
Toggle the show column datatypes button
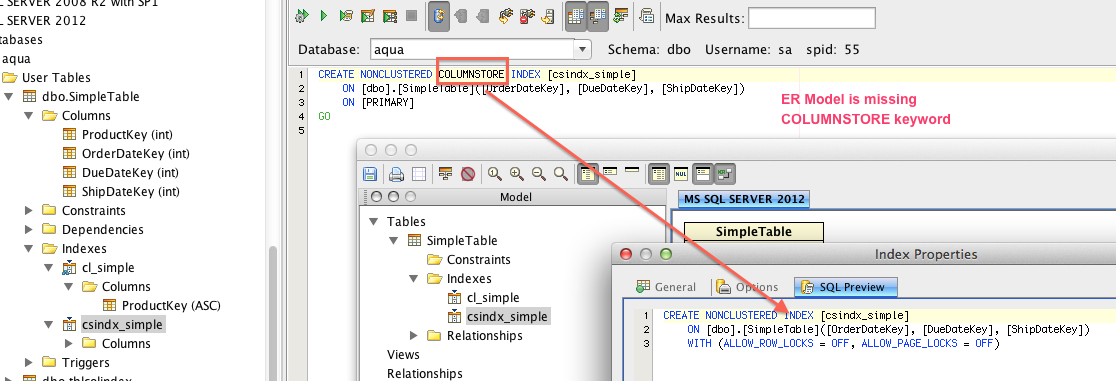tap(658, 173)
